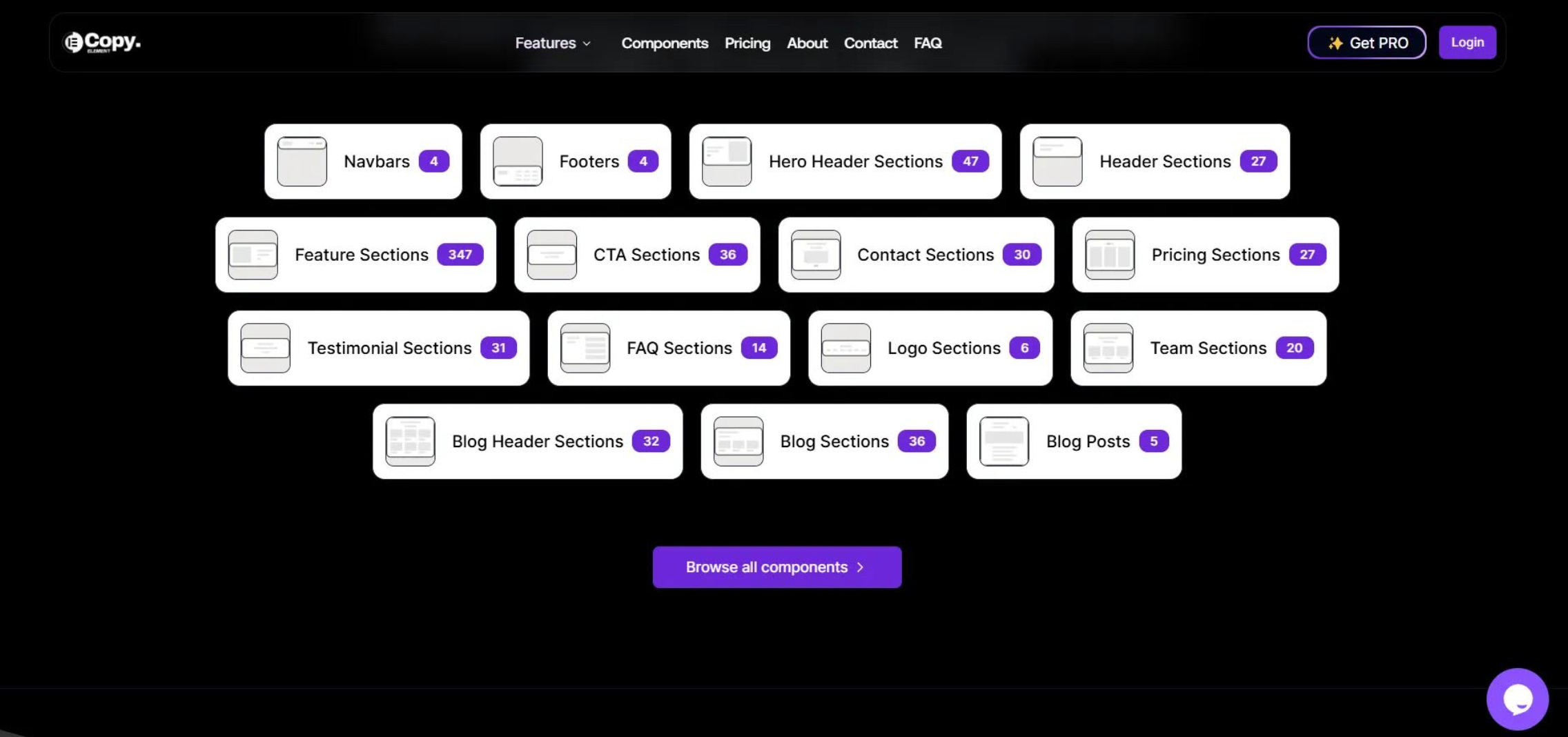
Task: Open Hero Header Sections category
Action: point(845,161)
